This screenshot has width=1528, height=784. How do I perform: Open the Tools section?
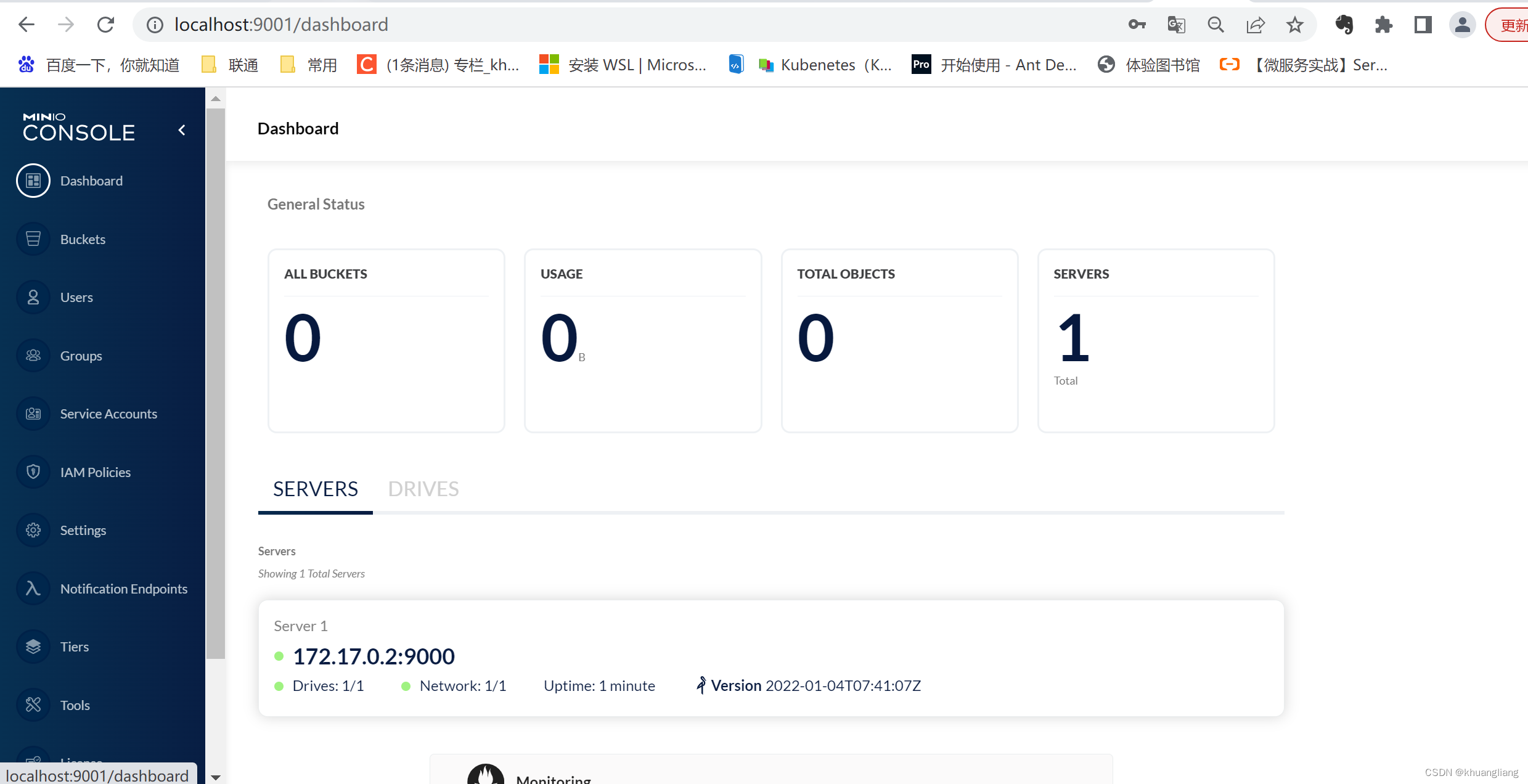coord(74,704)
